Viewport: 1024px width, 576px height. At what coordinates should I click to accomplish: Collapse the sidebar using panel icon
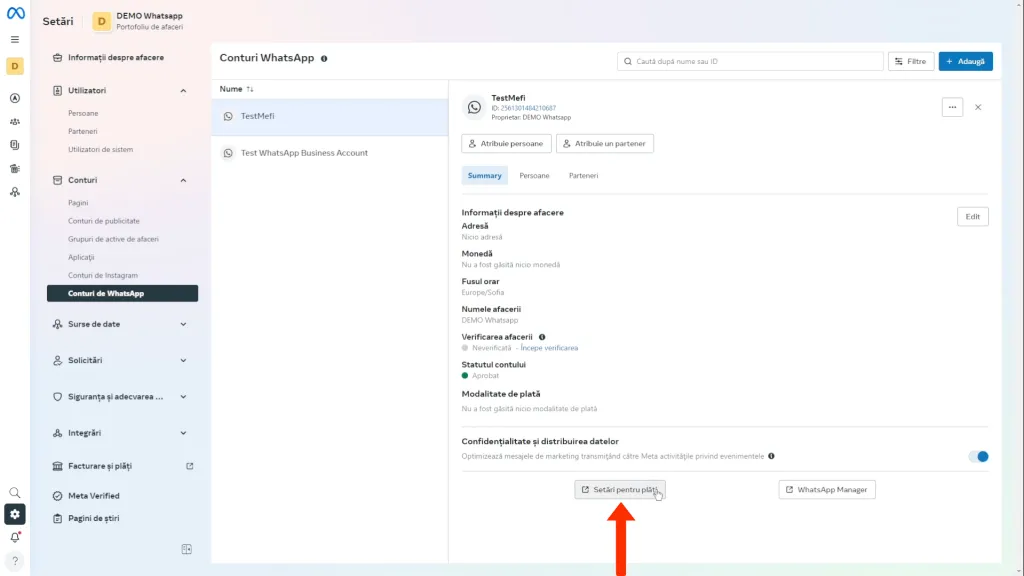(186, 549)
